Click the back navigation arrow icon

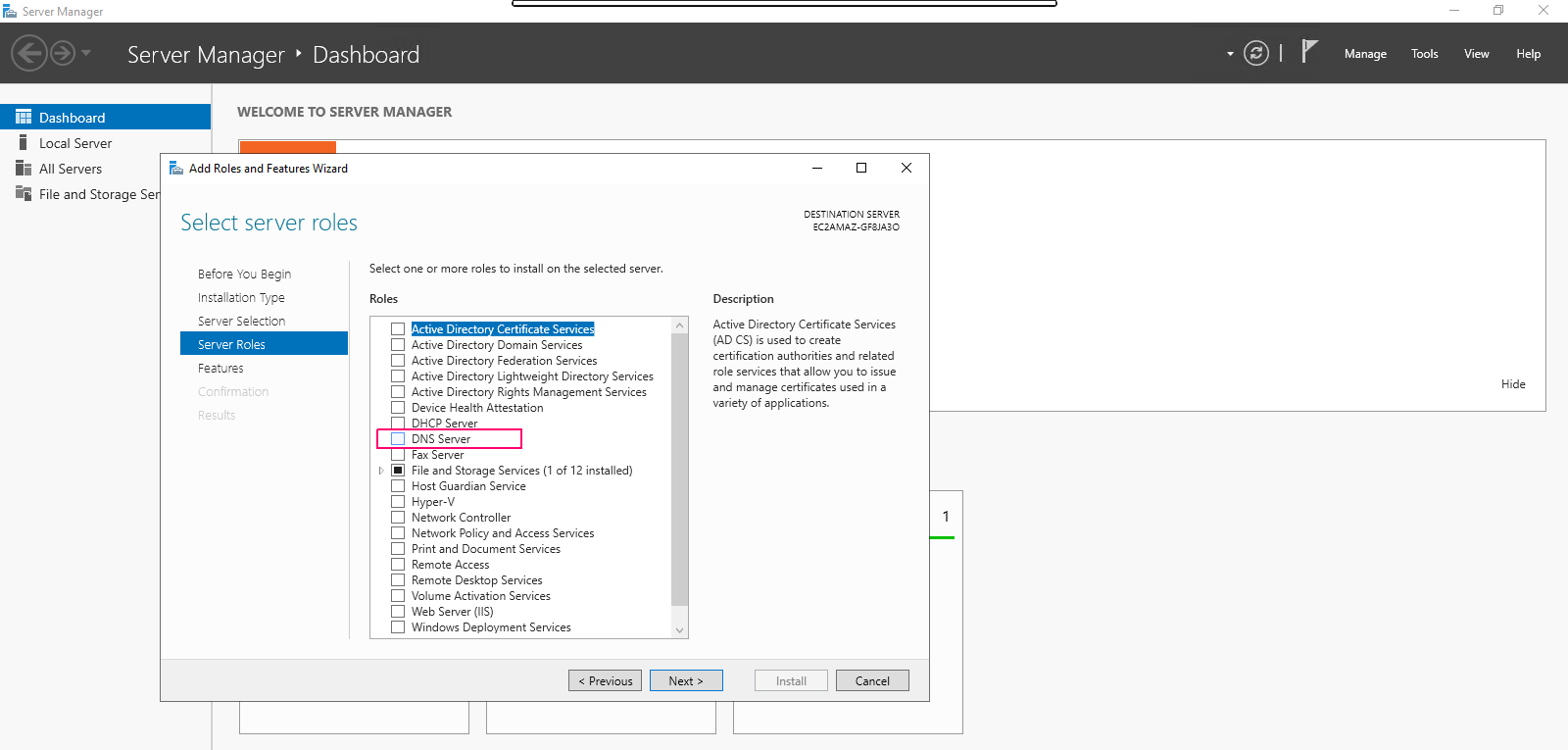[x=29, y=53]
